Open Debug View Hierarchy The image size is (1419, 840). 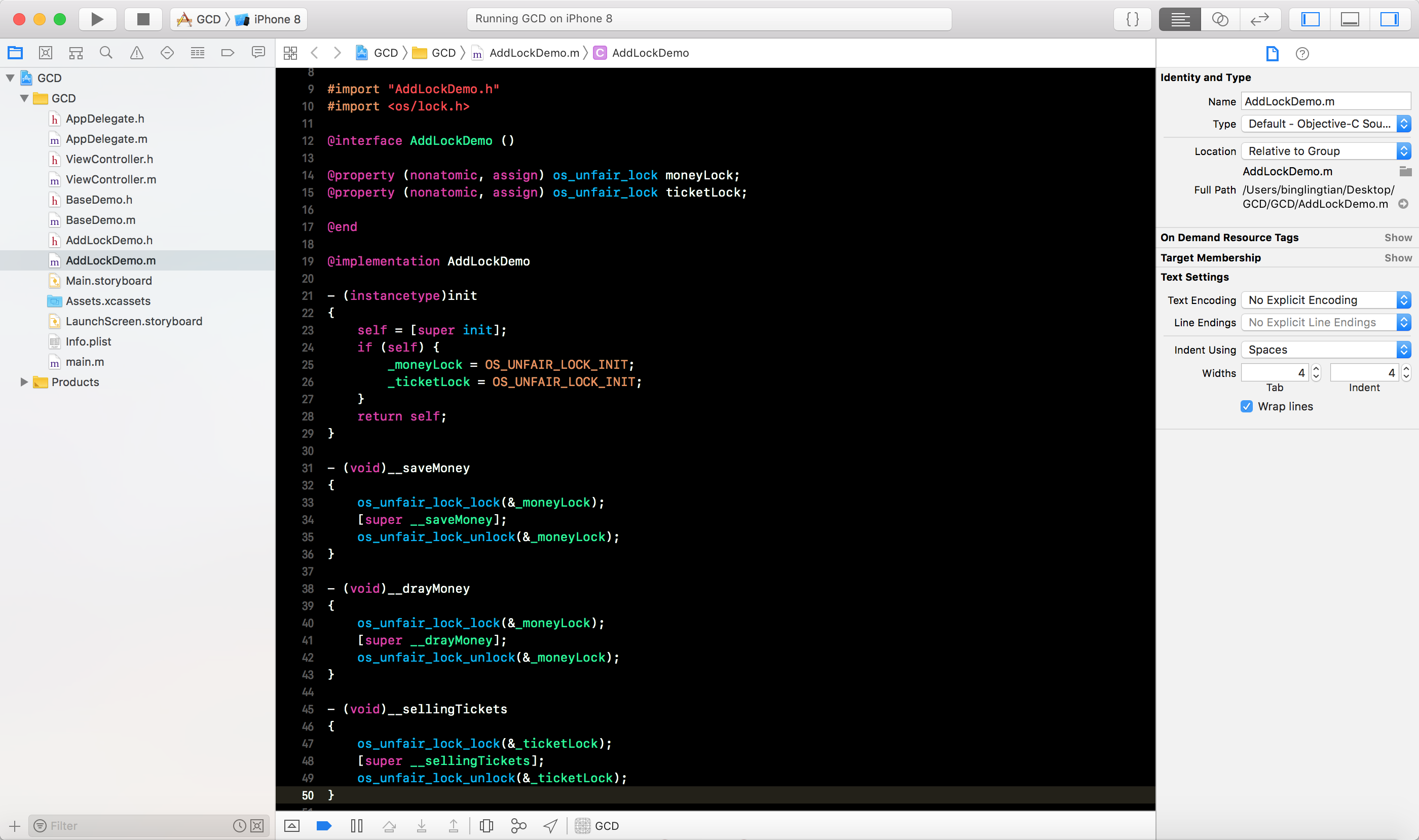click(x=486, y=826)
